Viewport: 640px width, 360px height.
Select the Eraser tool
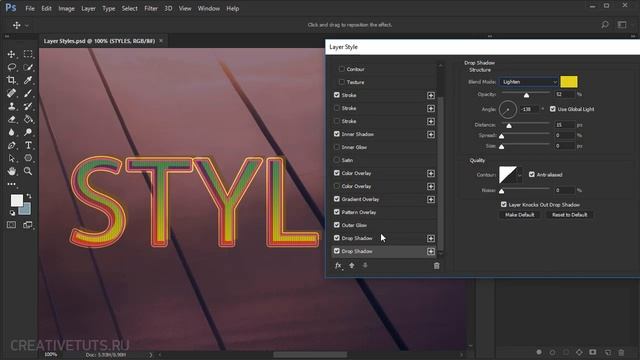[11, 120]
